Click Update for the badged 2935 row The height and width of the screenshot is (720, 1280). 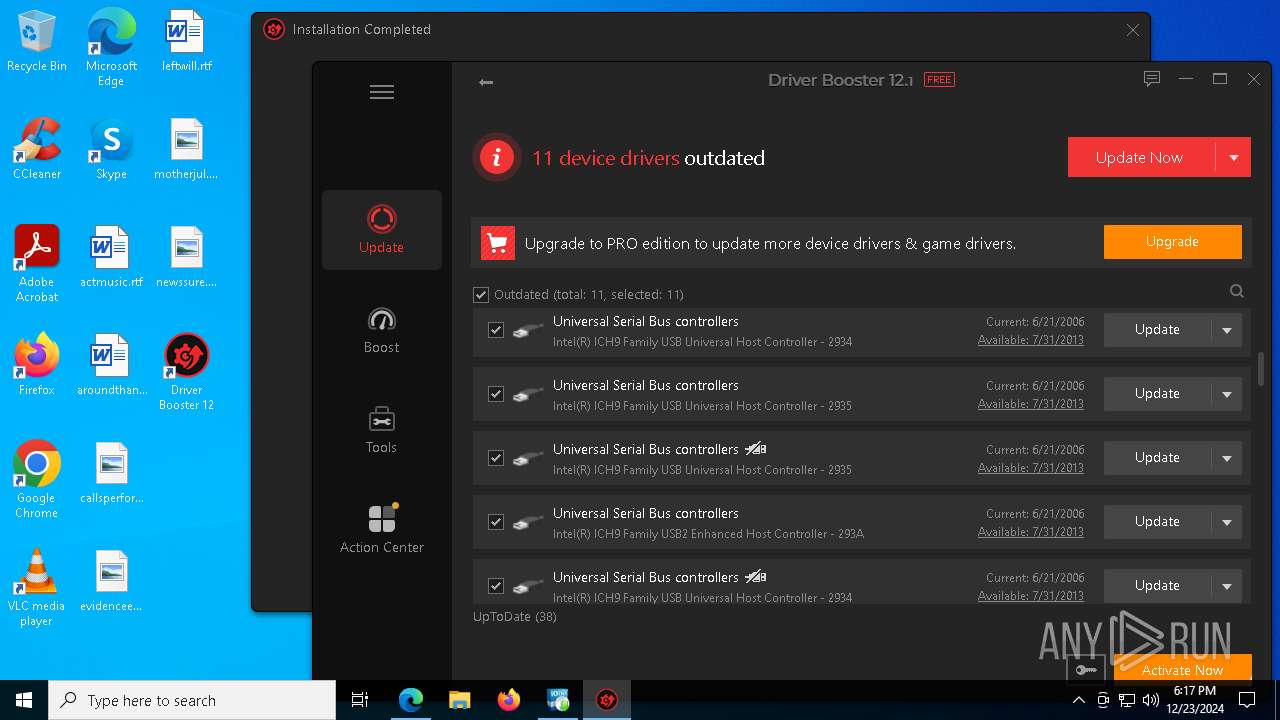1157,458
